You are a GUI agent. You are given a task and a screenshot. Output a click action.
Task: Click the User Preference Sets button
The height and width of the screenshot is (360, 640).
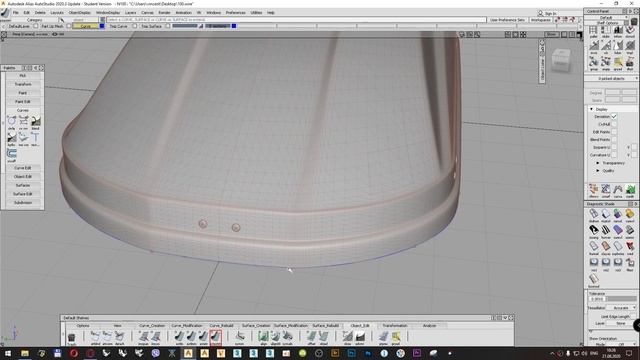[507, 20]
